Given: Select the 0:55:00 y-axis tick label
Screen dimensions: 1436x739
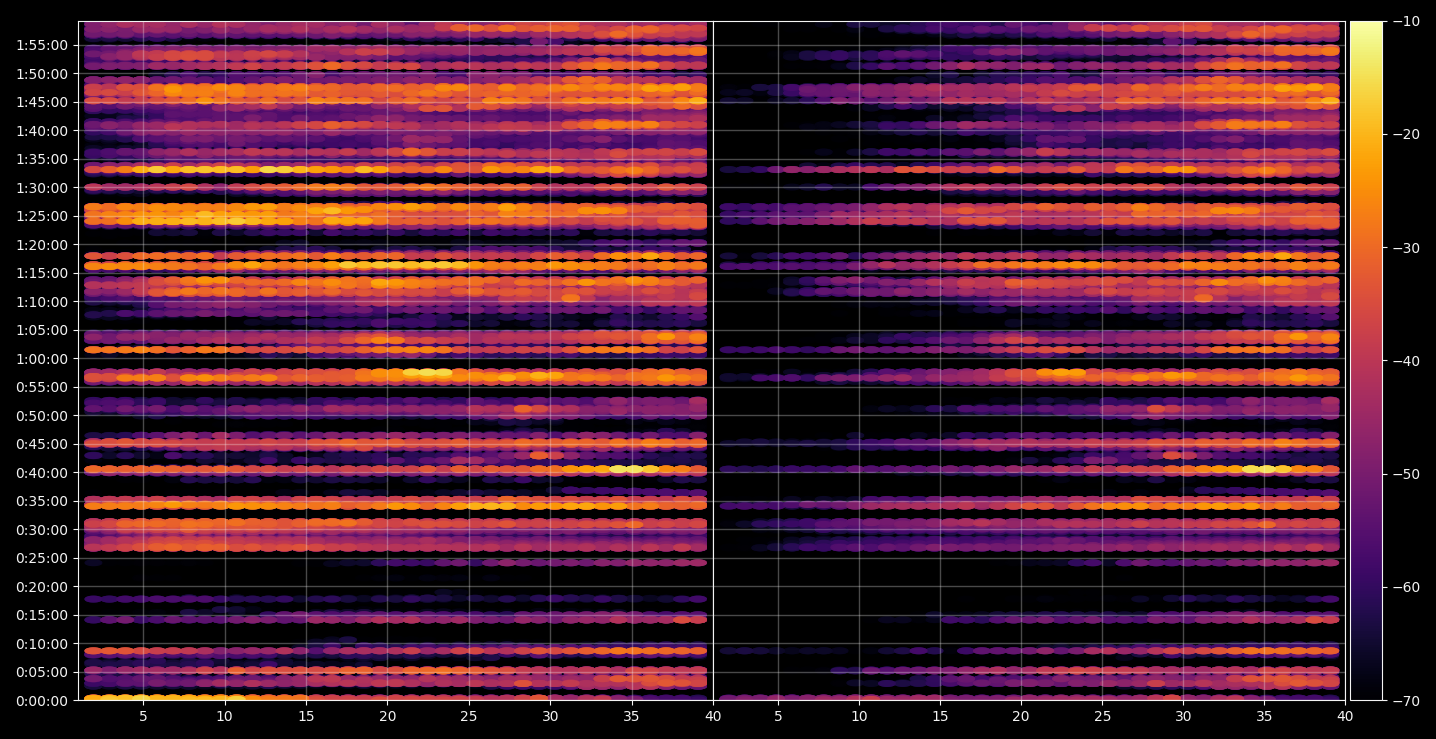Looking at the screenshot, I should 42,387.
